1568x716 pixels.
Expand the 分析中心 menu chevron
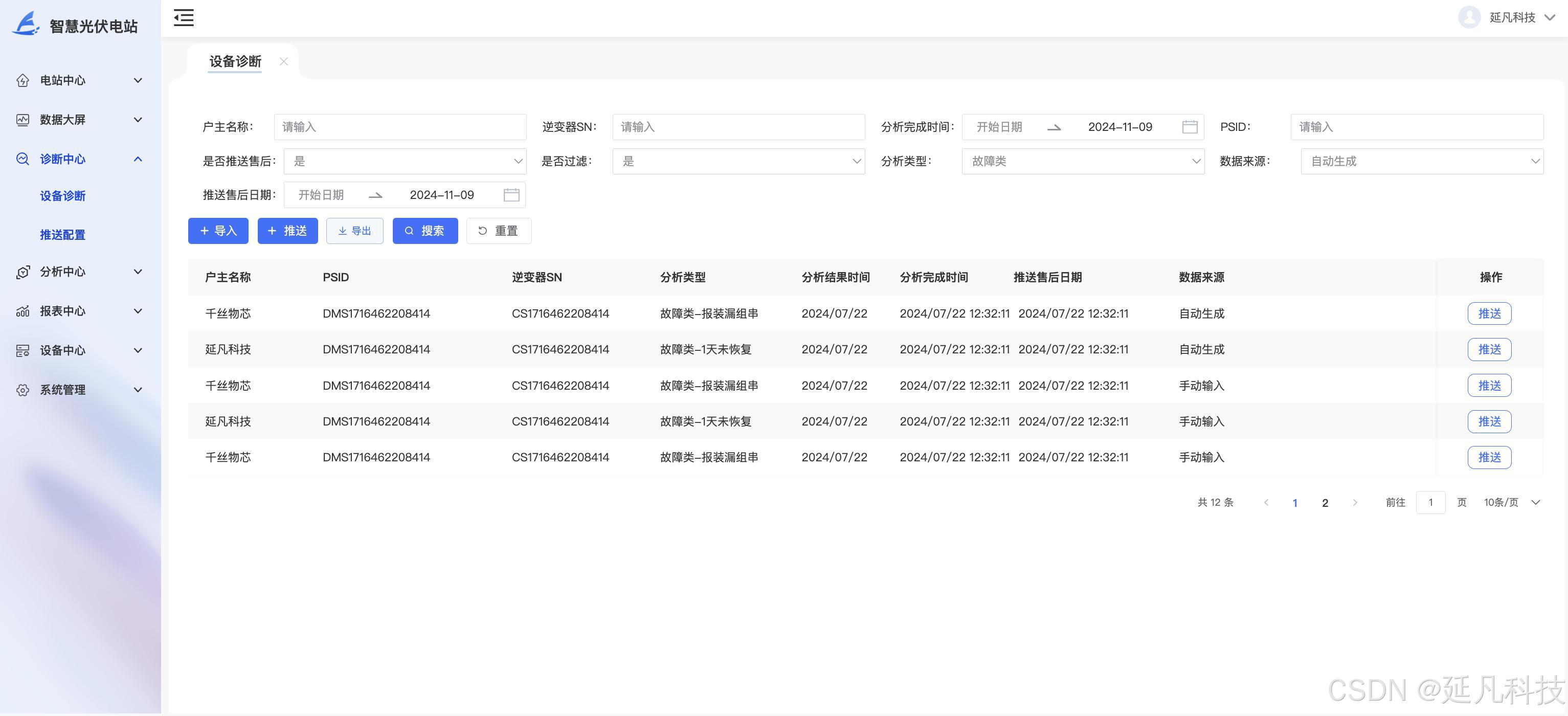138,272
